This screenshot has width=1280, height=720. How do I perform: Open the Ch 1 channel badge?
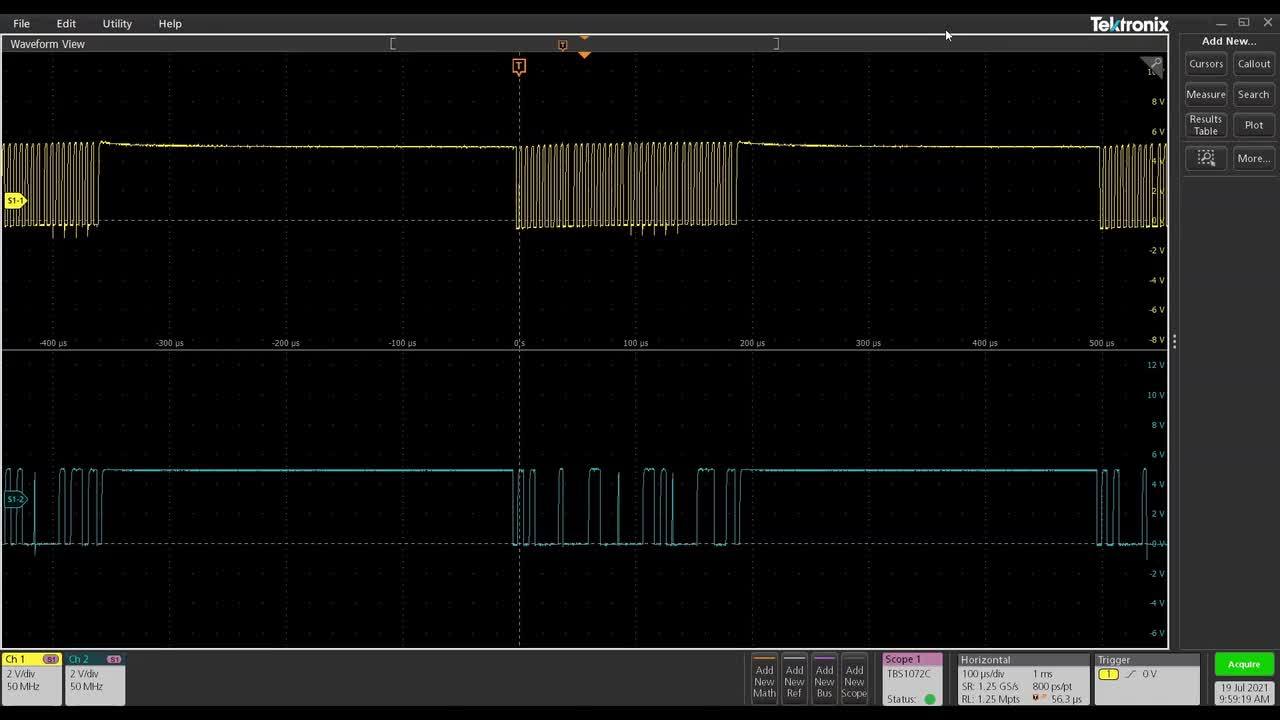pos(32,679)
